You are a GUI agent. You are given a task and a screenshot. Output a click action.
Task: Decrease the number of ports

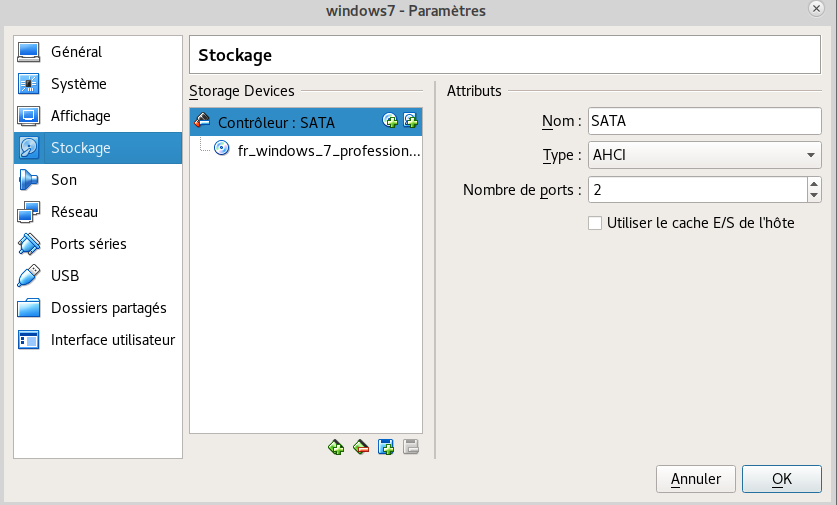point(814,195)
